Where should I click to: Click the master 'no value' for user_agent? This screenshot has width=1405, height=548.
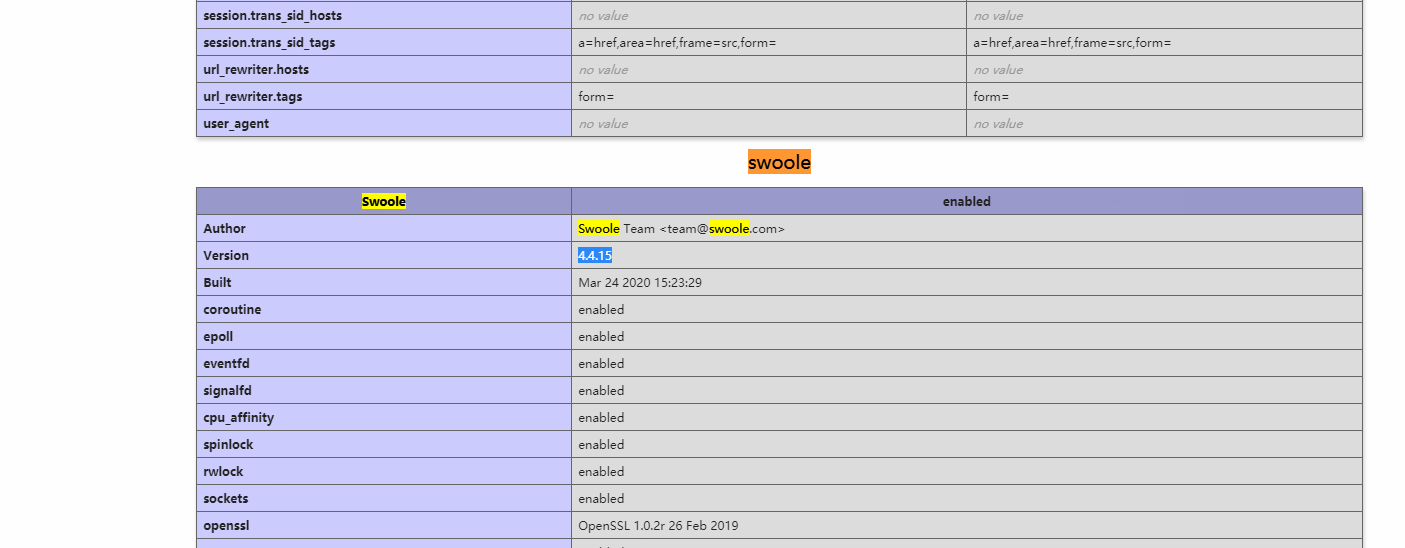[998, 123]
